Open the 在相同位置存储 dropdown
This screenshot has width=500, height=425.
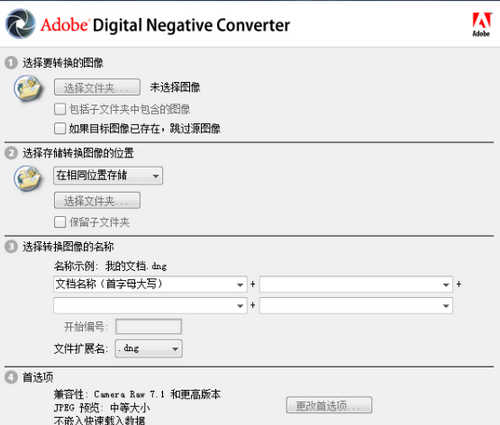tap(108, 176)
